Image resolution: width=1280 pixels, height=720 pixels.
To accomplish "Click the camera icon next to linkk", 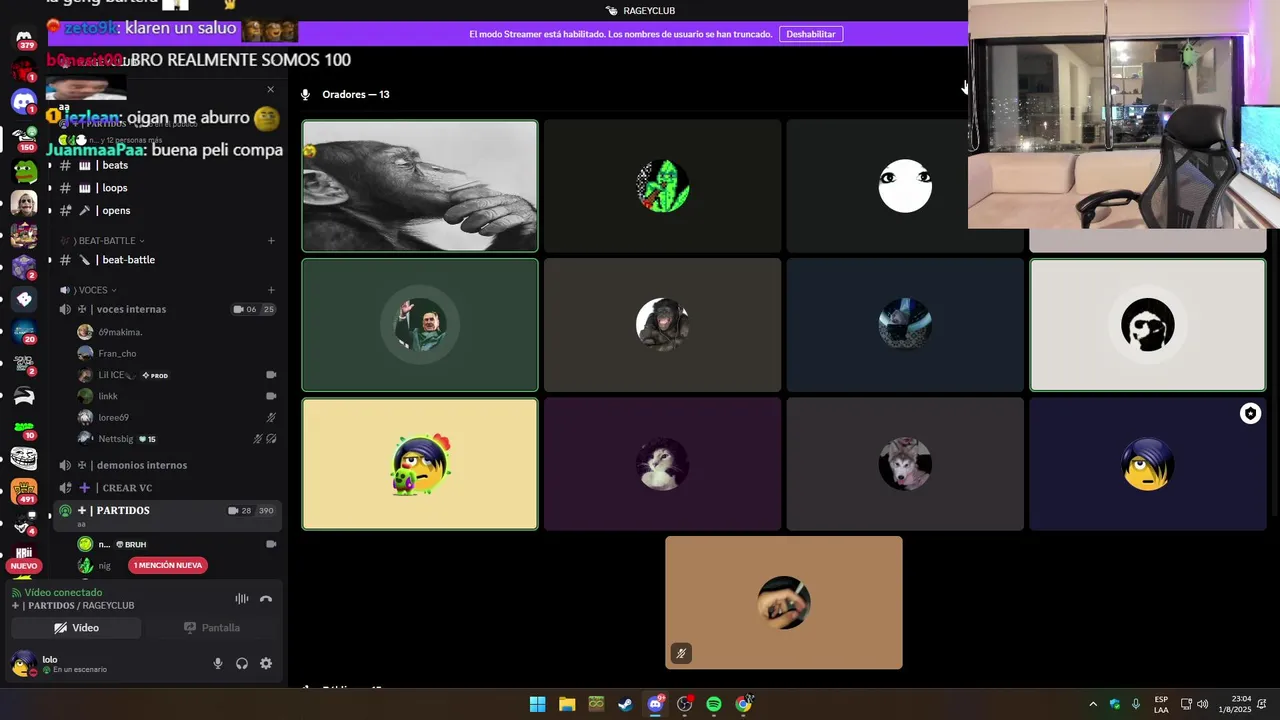I will (271, 396).
